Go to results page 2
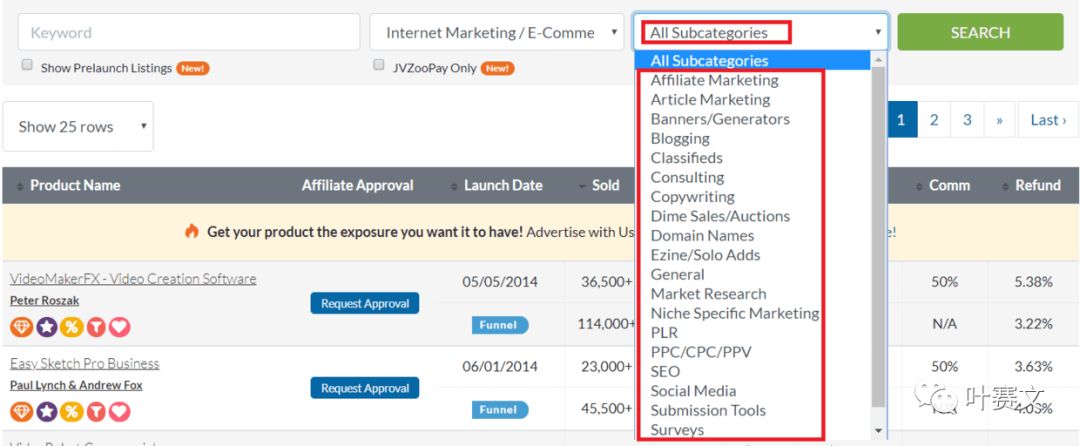The height and width of the screenshot is (446, 1080). (x=934, y=120)
